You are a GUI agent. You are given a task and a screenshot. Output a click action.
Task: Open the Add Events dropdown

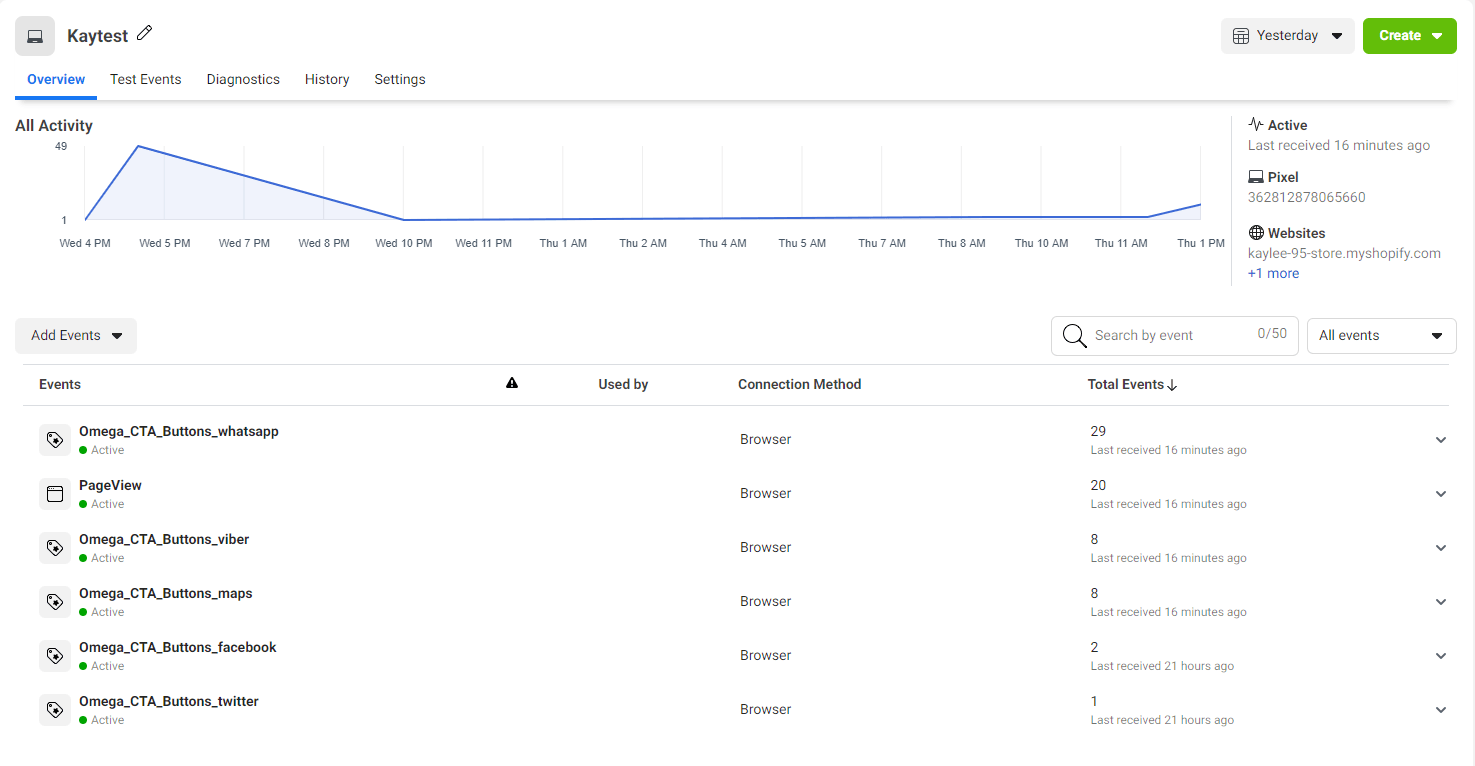coord(76,336)
